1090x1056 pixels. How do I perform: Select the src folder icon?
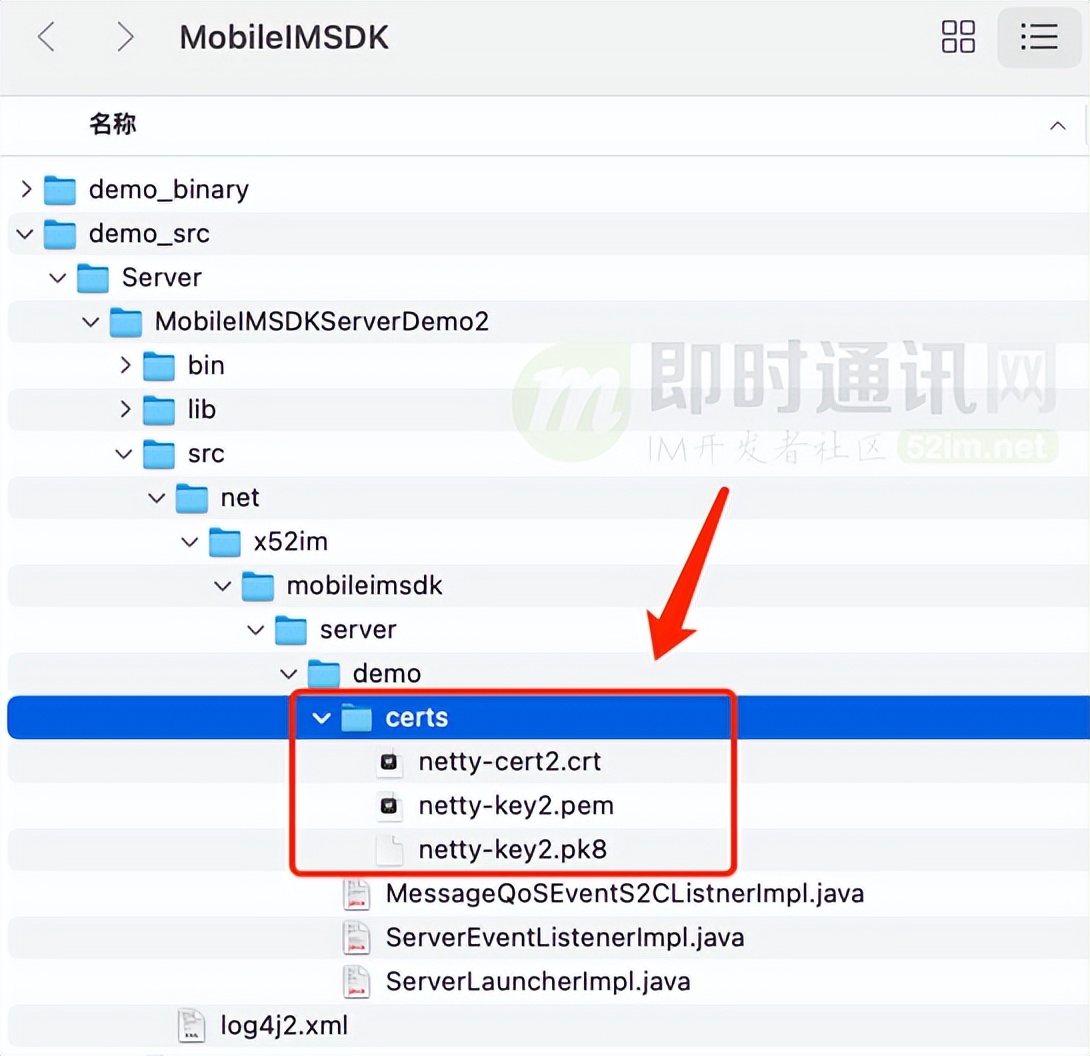coord(158,454)
